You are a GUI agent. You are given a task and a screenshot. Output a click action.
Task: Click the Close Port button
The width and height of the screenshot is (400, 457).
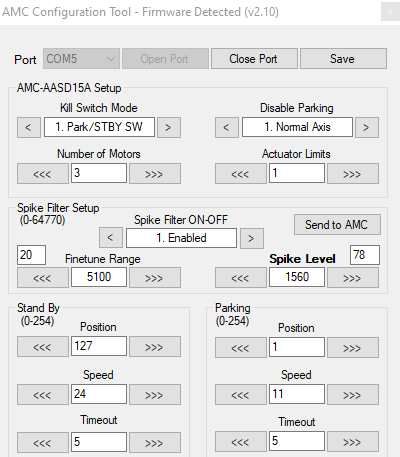pyautogui.click(x=254, y=59)
